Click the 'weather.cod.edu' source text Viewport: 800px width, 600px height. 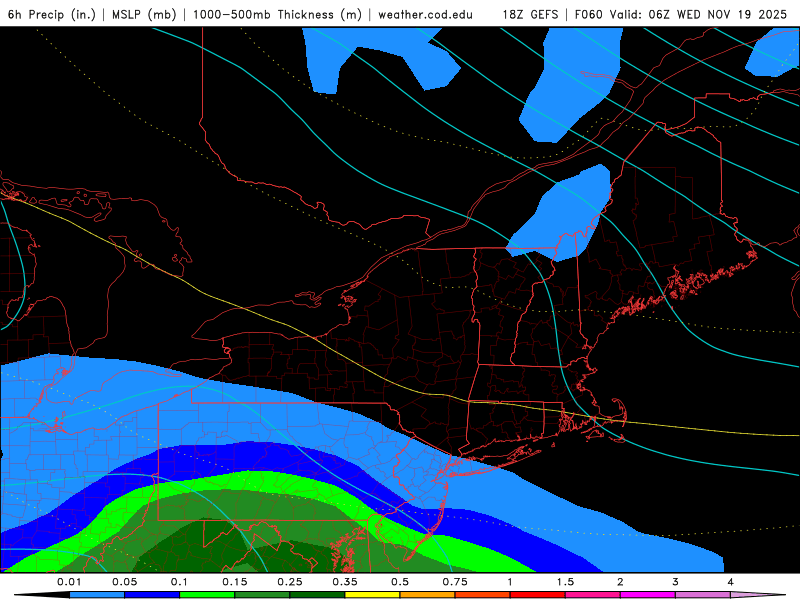425,14
